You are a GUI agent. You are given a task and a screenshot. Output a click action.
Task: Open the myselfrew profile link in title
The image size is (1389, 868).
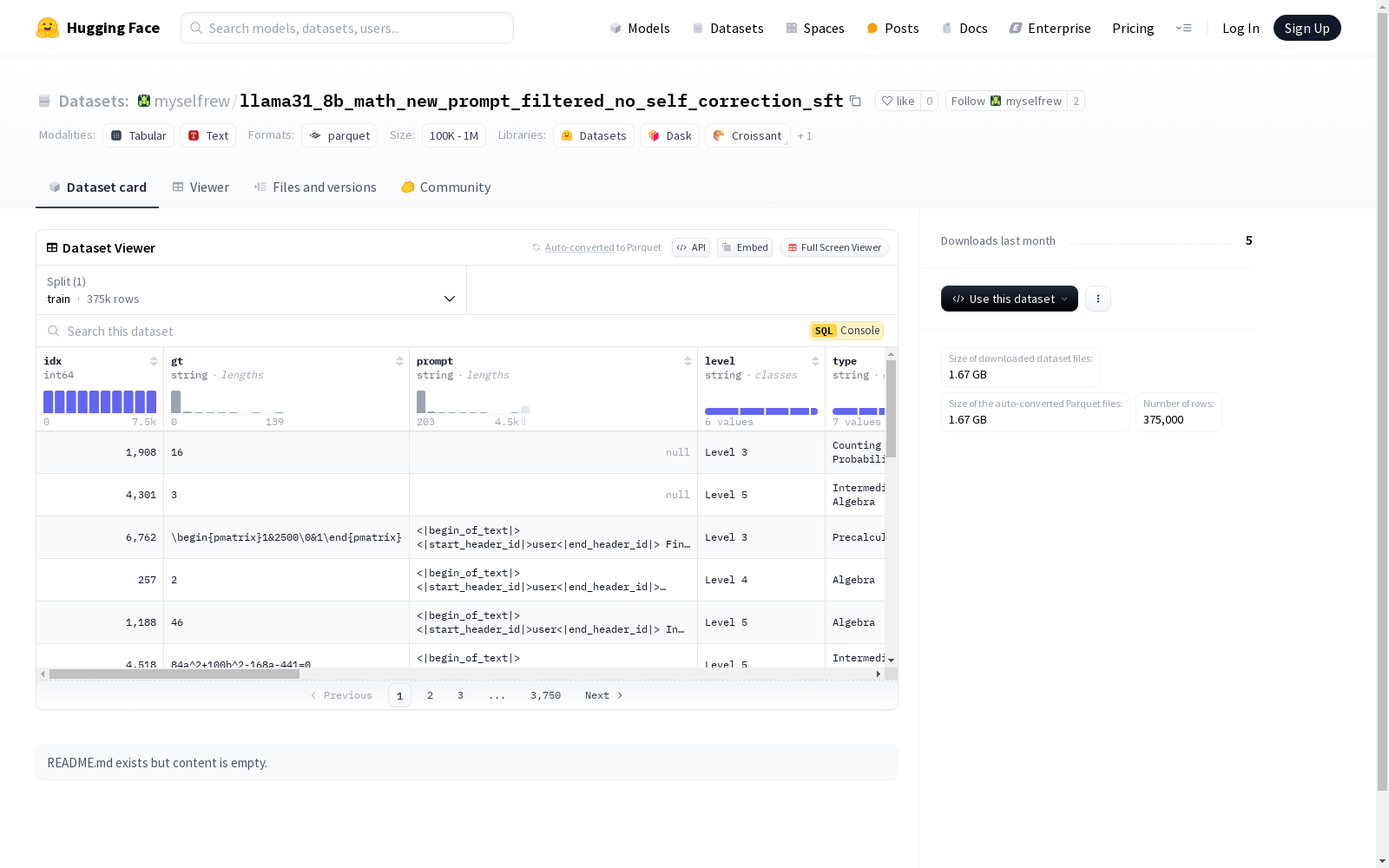[x=192, y=101]
